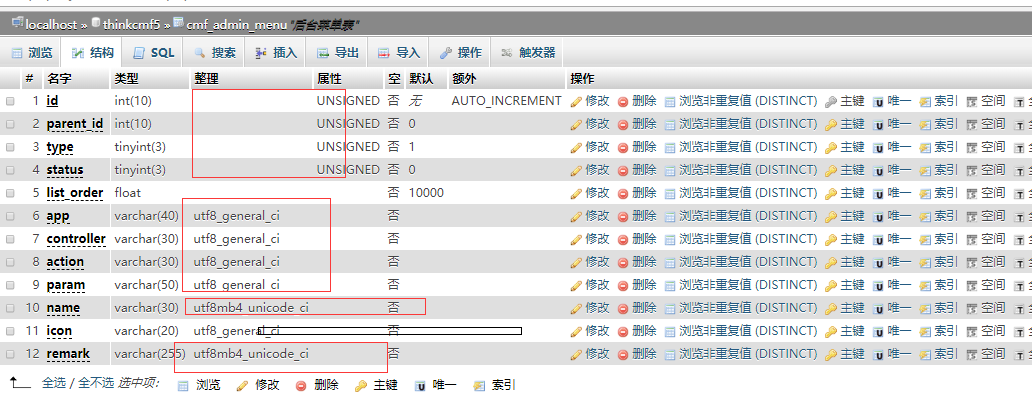Click the red delete icon for name row
Viewport: 1032px width, 404px height.
(623, 308)
